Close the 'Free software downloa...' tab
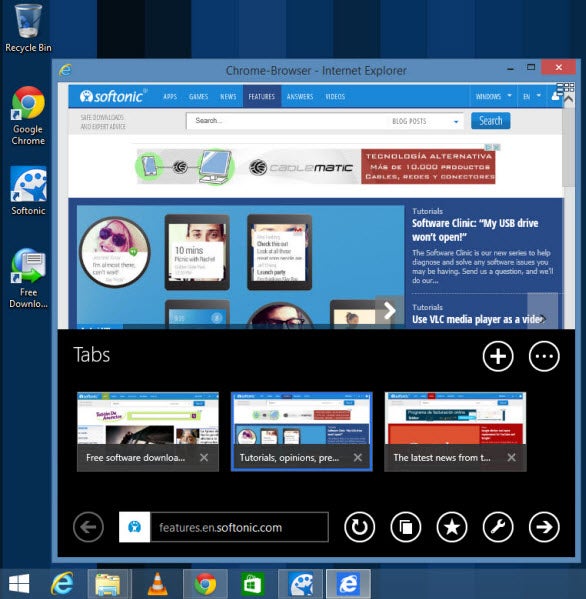 point(204,457)
